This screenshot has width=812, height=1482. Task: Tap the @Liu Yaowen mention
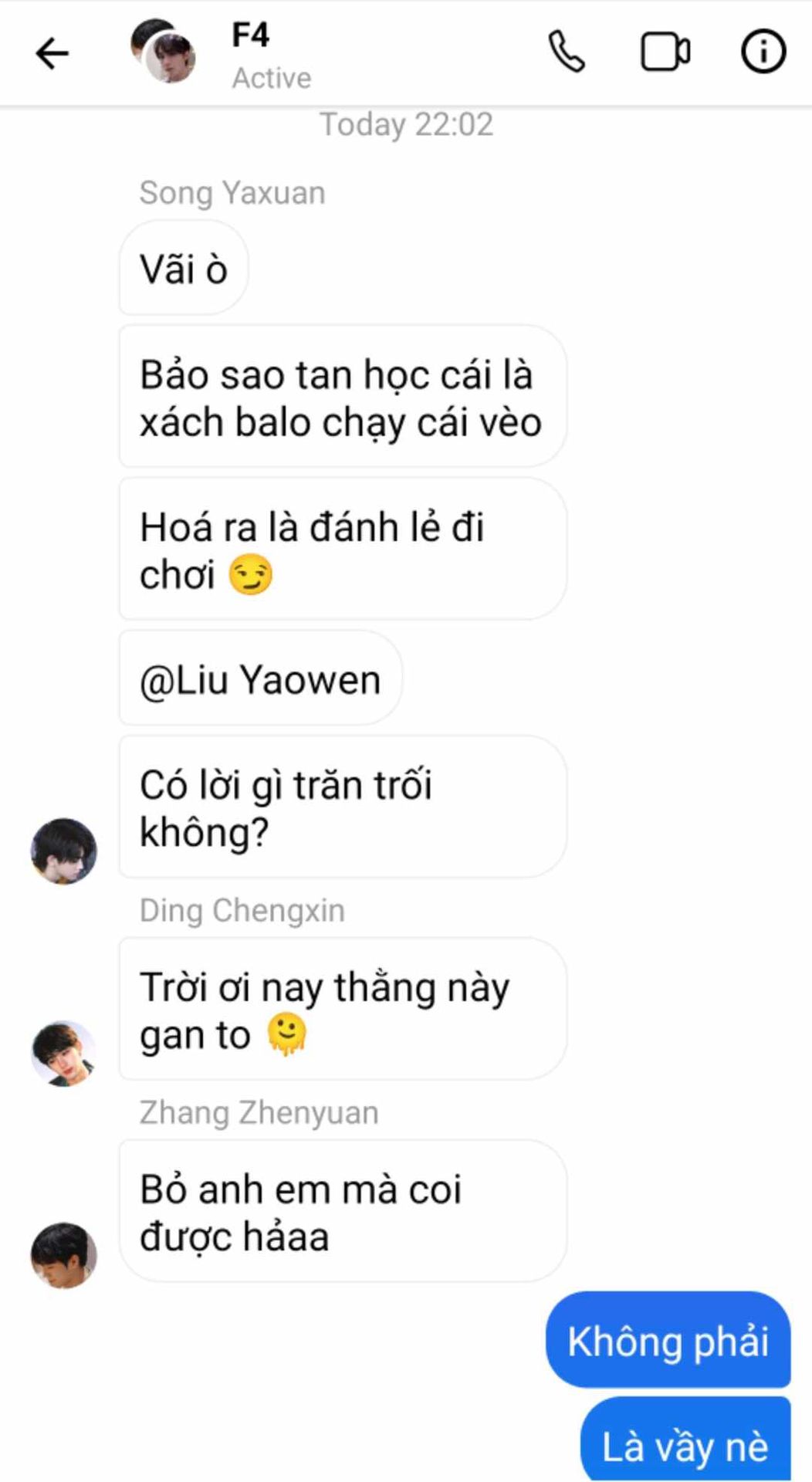point(260,680)
